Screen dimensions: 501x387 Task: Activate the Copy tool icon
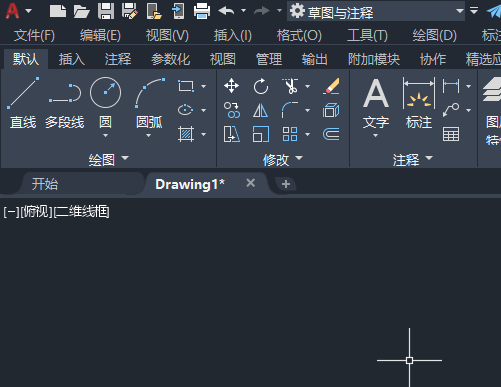click(231, 110)
